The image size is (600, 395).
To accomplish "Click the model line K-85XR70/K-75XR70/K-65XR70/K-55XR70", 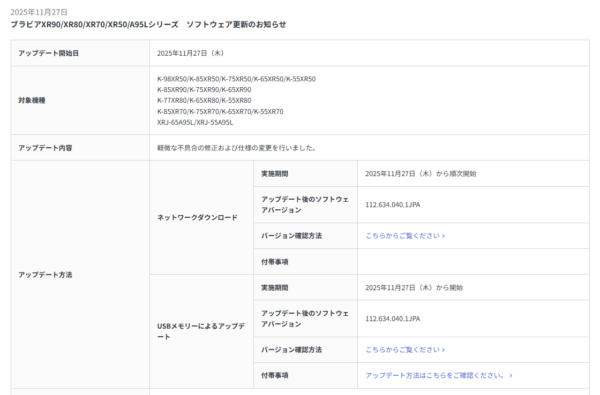I will [x=220, y=111].
